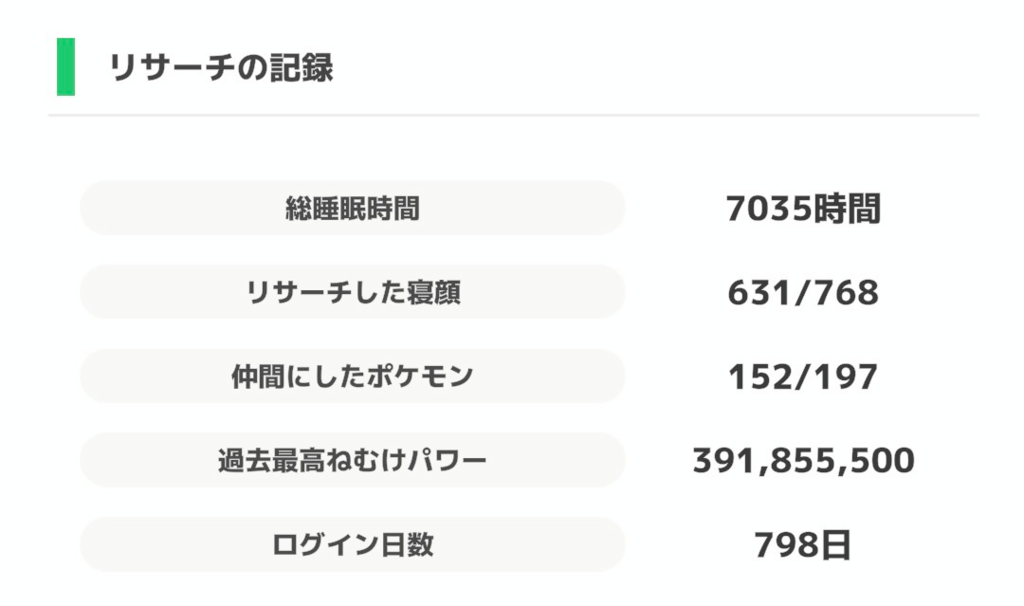Select the 391,855,500 drowsy power value
The image size is (1024, 606).
(x=803, y=461)
